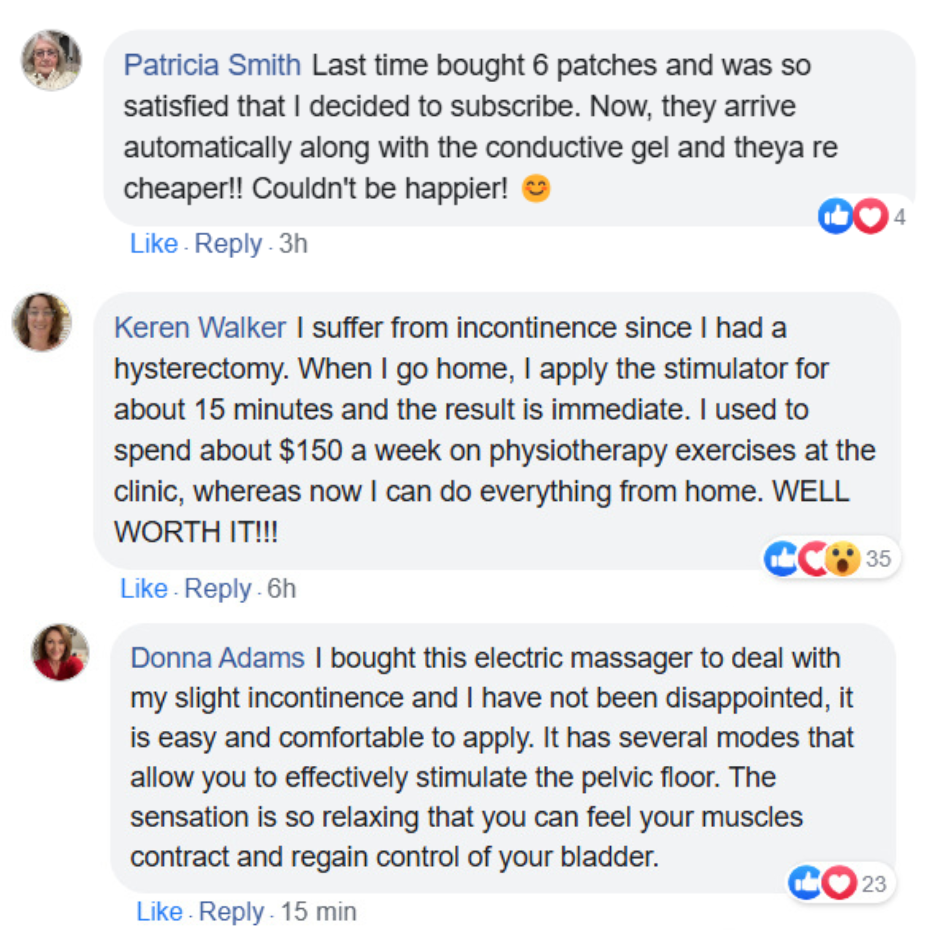This screenshot has height=945, width=945.
Task: Click the thumbs-up reaction on Keren Walker's comment
Action: coord(780,559)
